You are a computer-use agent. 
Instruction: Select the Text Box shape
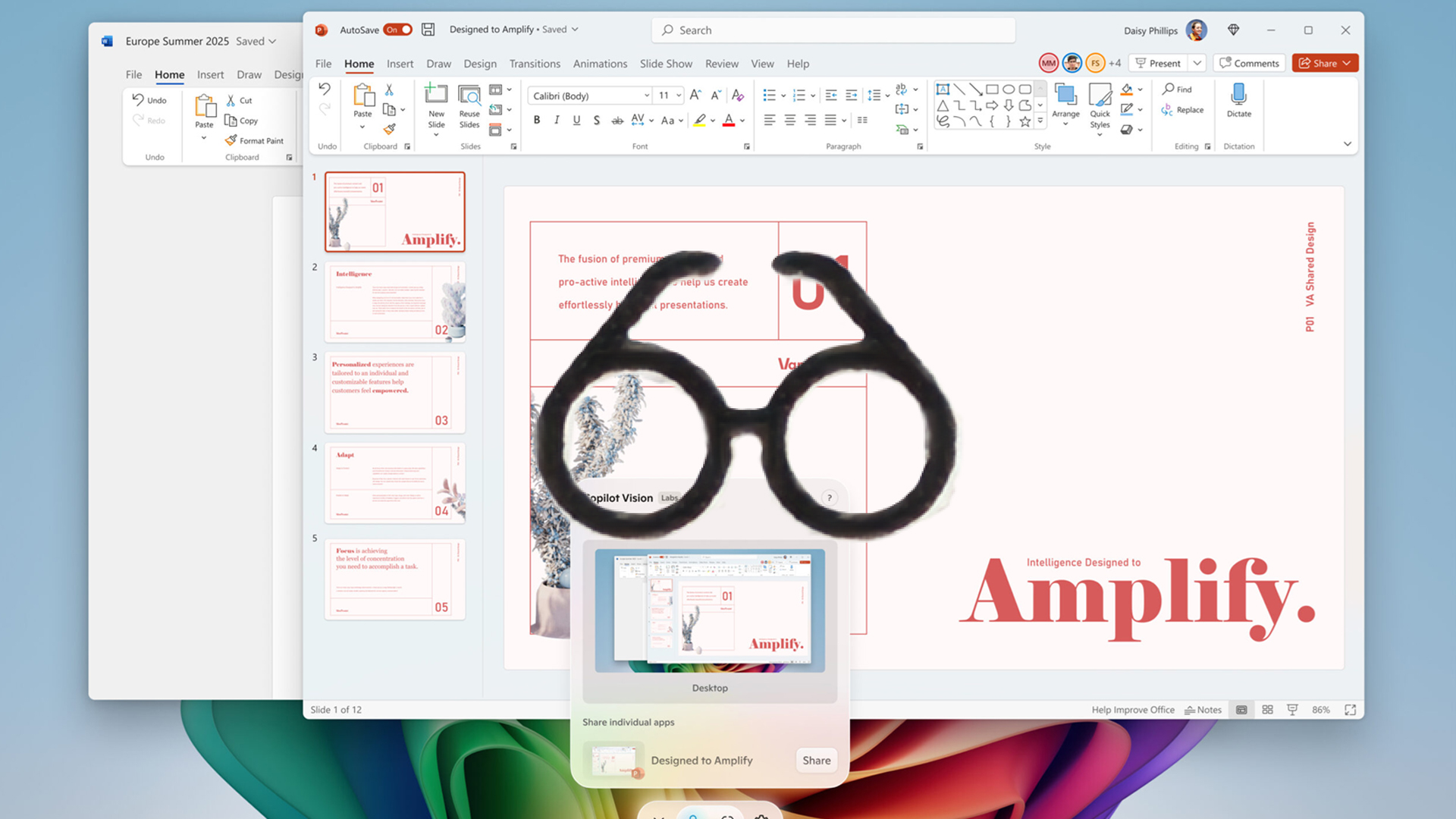coord(943,89)
